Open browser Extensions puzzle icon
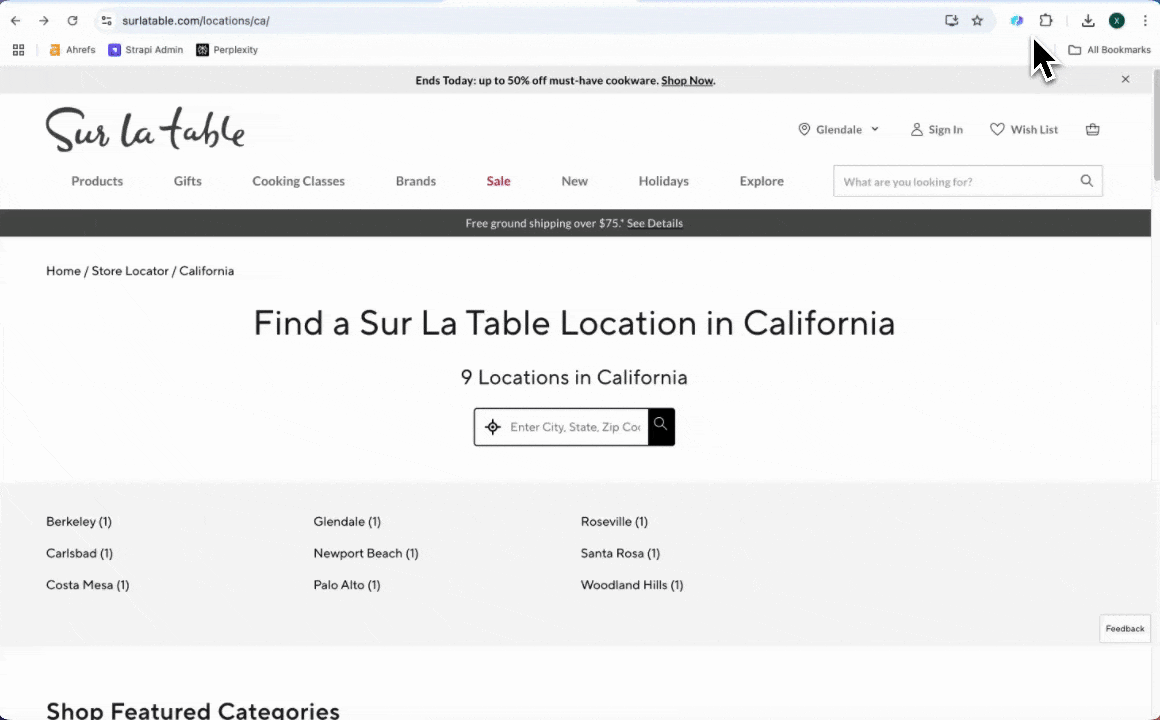 pyautogui.click(x=1046, y=20)
